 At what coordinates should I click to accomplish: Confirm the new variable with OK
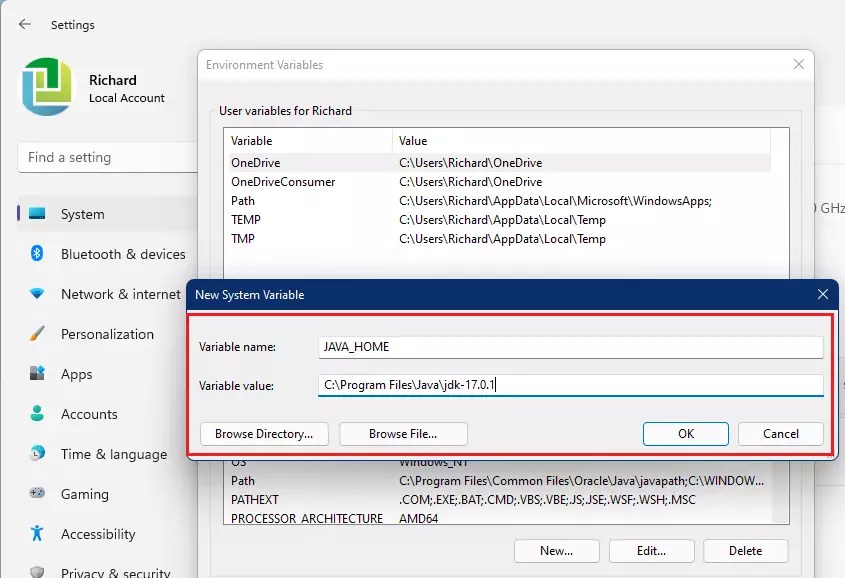tap(685, 433)
